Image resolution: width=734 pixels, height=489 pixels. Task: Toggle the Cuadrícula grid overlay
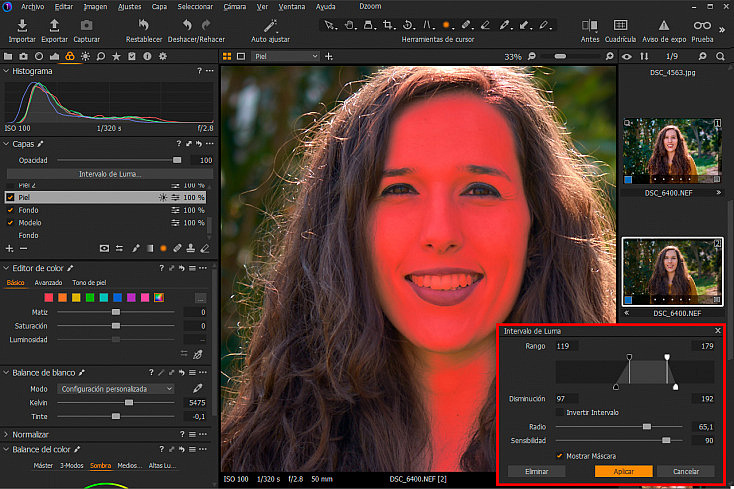620,31
